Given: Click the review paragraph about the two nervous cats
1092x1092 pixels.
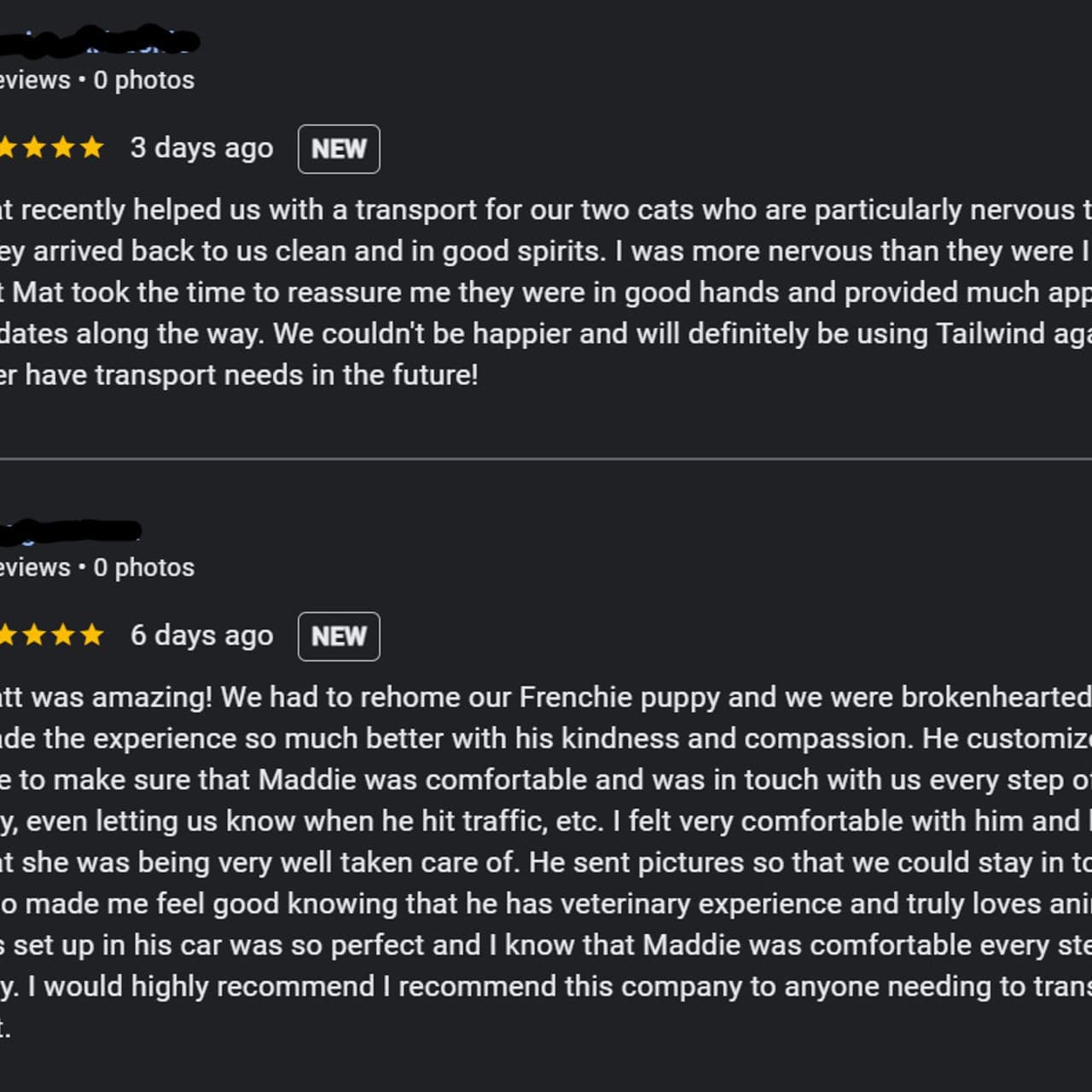Looking at the screenshot, I should click(546, 292).
